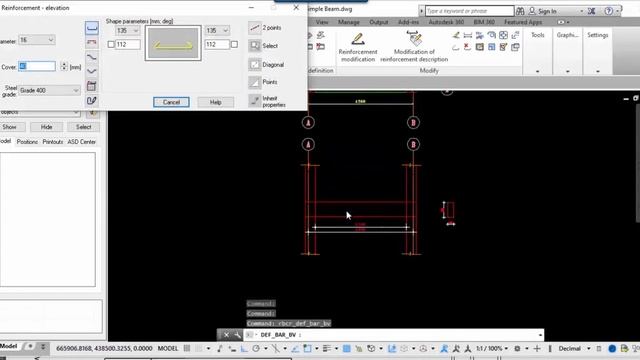Screen dimensions: 640x360
Task: Open the 1:1 / 100% annotation scale dropdown
Action: tap(492, 349)
